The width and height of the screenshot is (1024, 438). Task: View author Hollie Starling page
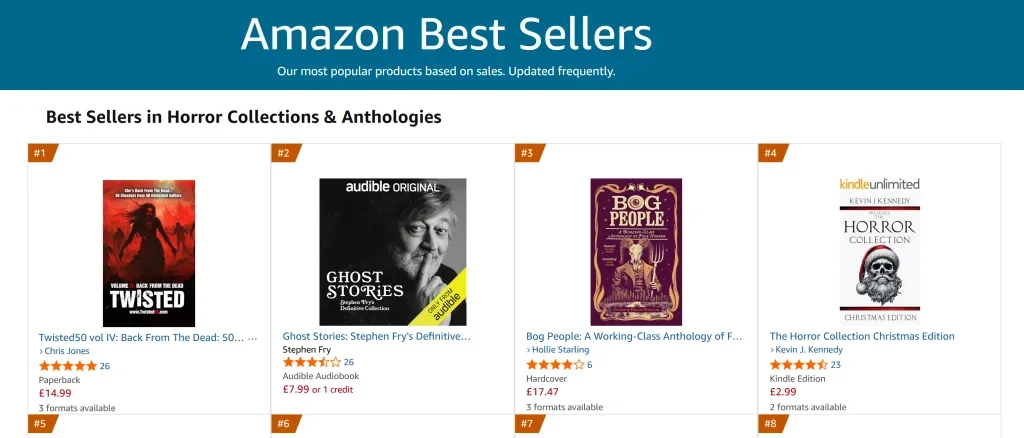click(x=558, y=350)
